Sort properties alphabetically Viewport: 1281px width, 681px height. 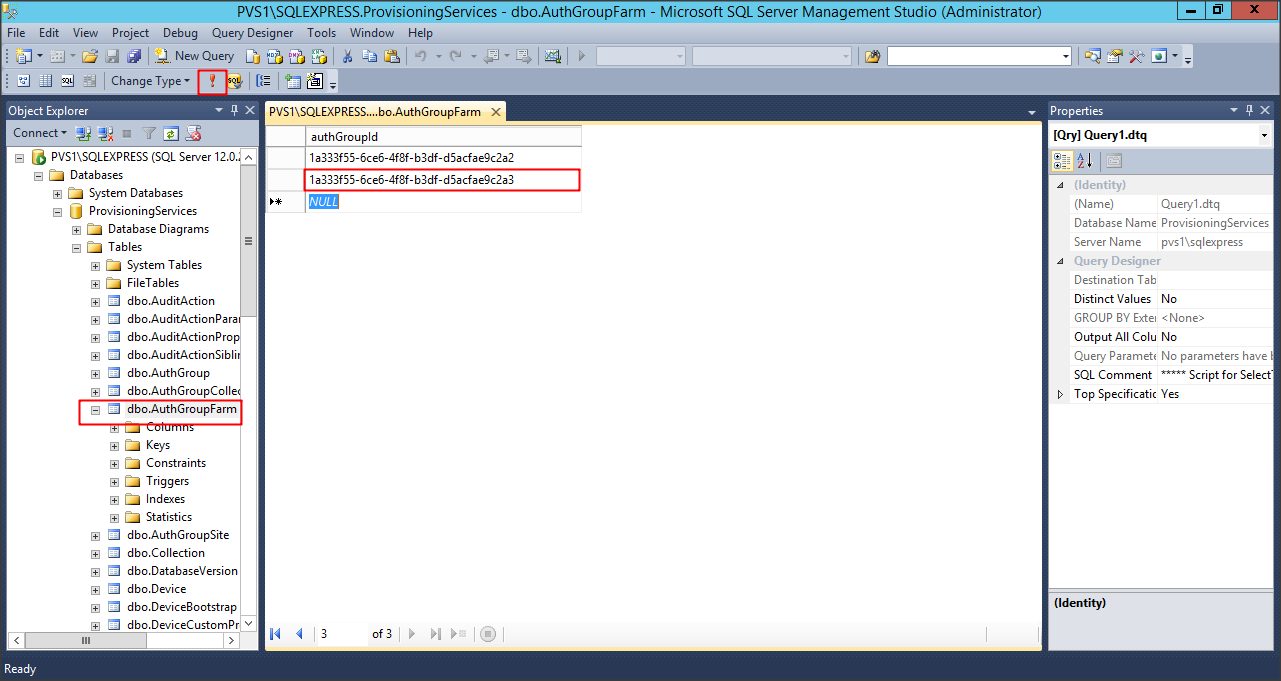coord(1087,161)
